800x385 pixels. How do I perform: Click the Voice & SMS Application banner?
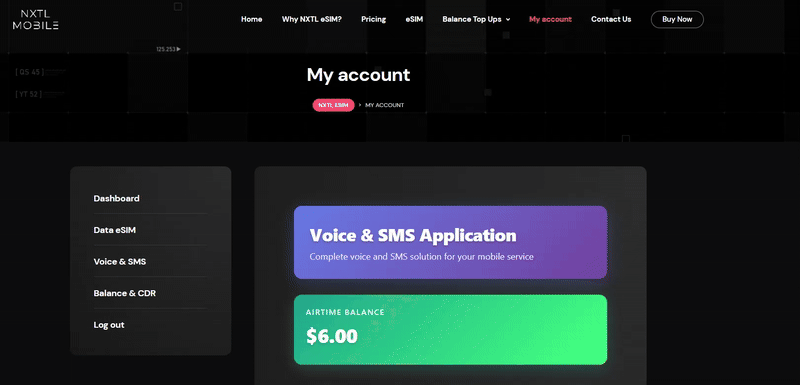[451, 242]
